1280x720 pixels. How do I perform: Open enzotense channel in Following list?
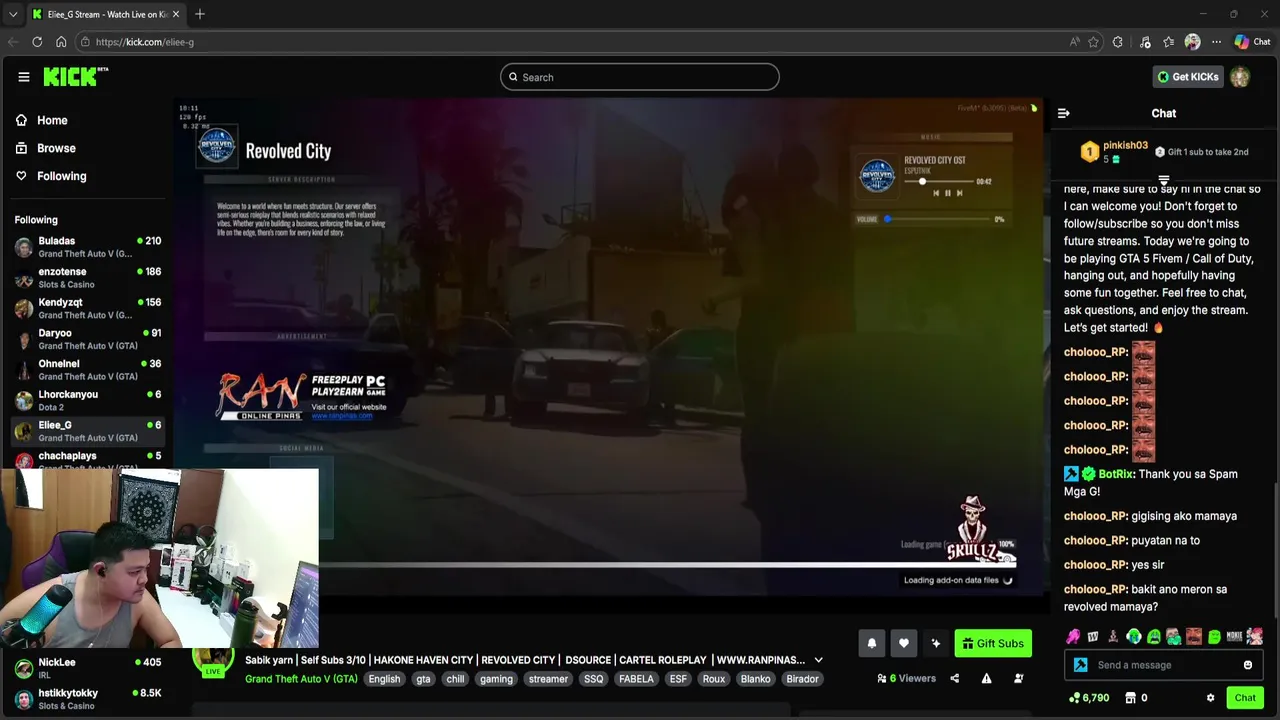[88, 278]
